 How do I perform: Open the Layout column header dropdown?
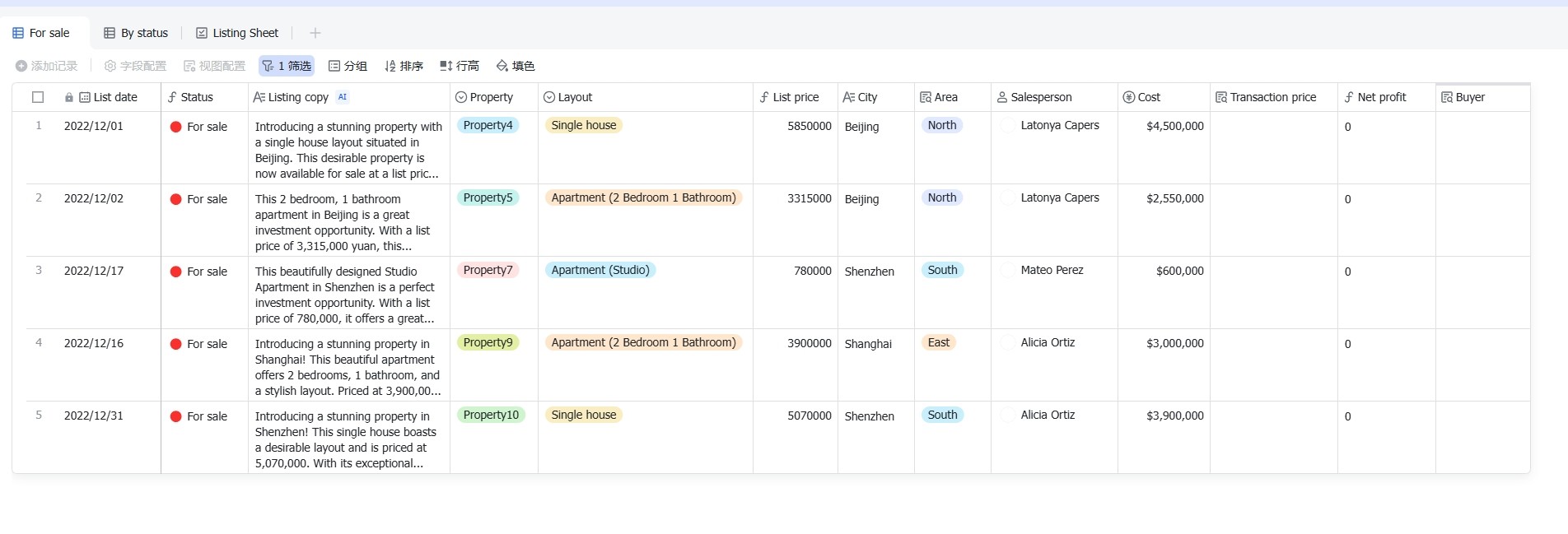[575, 97]
